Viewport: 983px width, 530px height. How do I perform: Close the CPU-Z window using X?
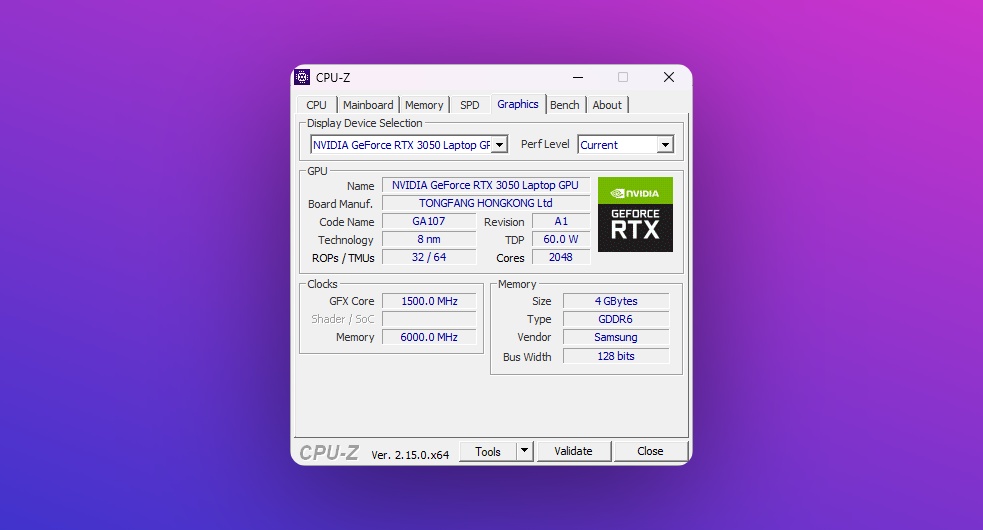coord(668,78)
